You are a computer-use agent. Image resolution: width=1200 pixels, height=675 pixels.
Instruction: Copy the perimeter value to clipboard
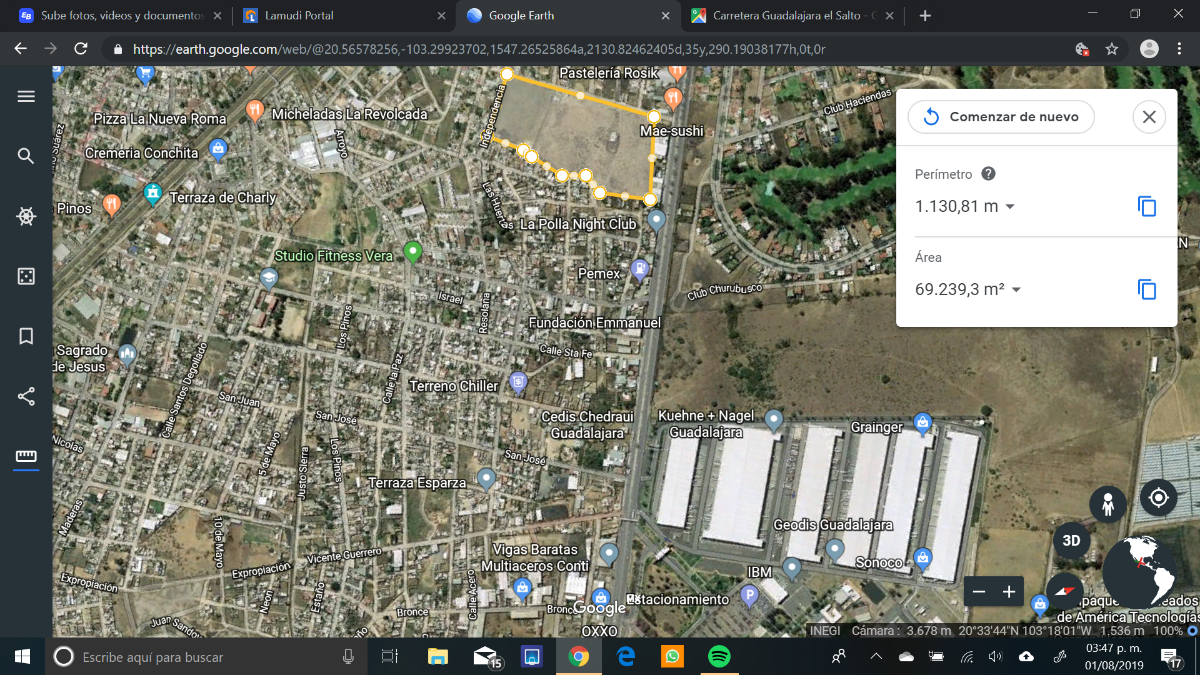click(1147, 207)
